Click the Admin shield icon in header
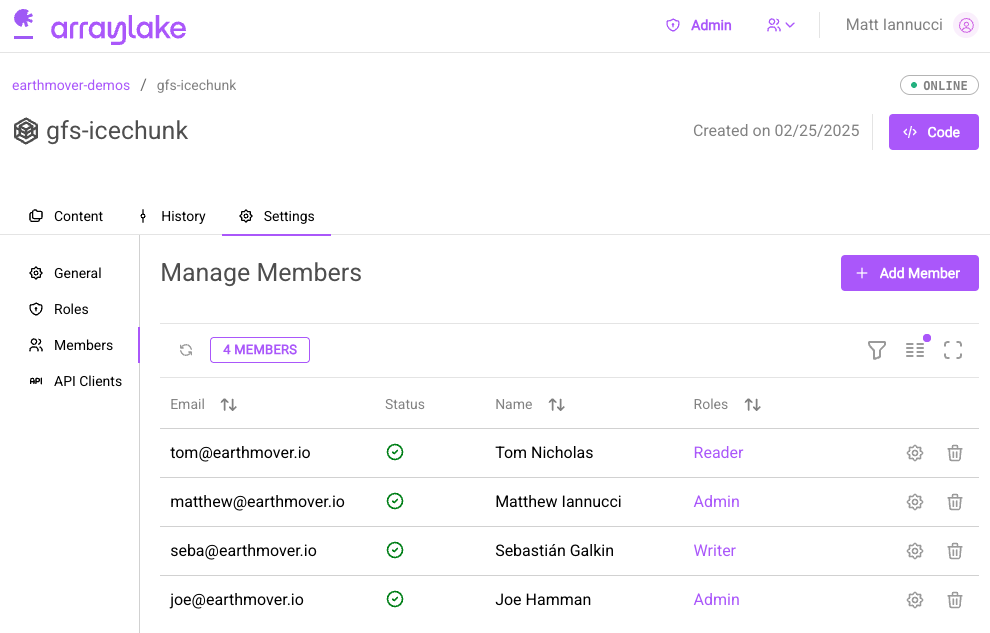 pos(673,25)
